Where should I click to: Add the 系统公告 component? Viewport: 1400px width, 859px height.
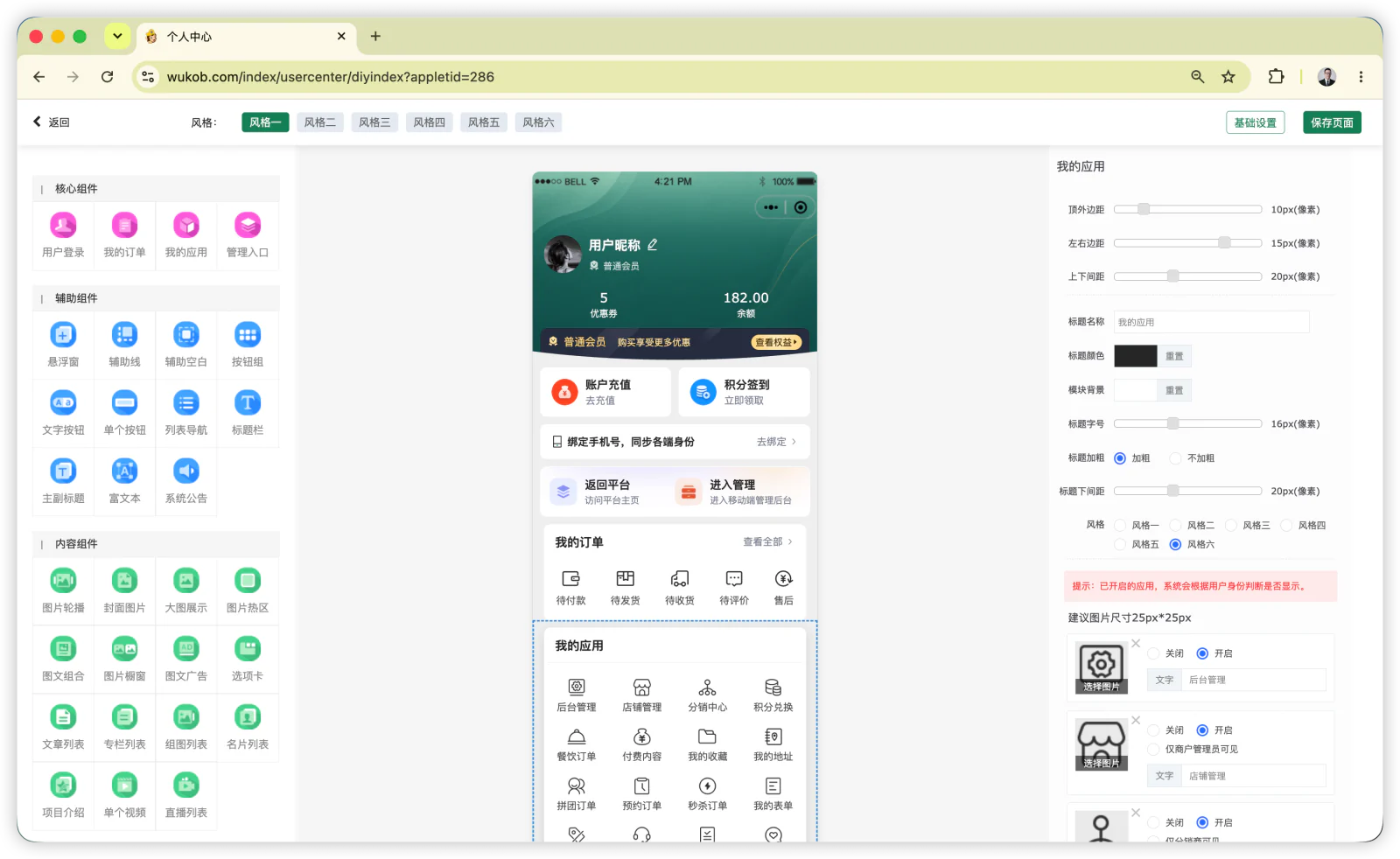tap(186, 481)
